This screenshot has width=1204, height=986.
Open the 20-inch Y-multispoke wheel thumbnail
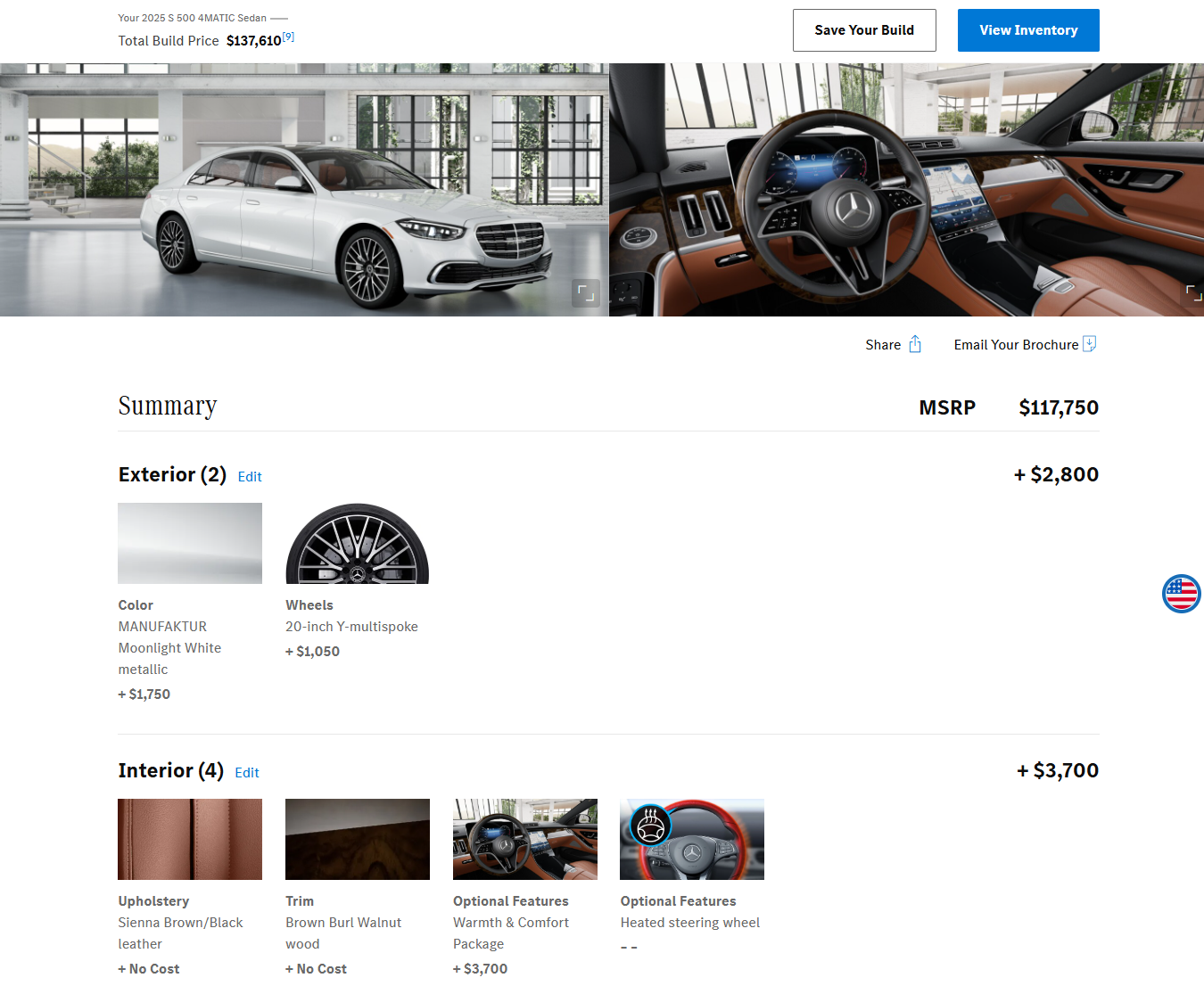[357, 543]
